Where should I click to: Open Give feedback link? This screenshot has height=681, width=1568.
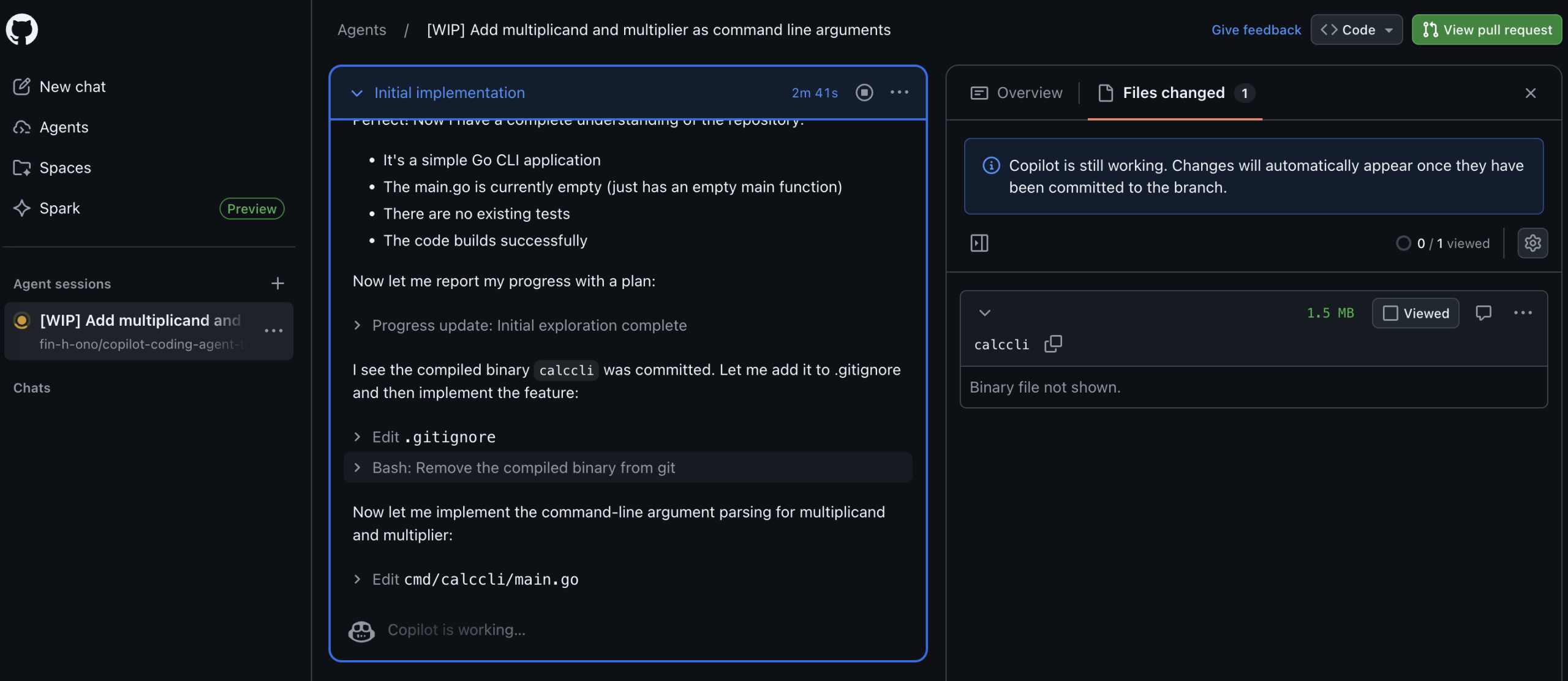(x=1256, y=29)
